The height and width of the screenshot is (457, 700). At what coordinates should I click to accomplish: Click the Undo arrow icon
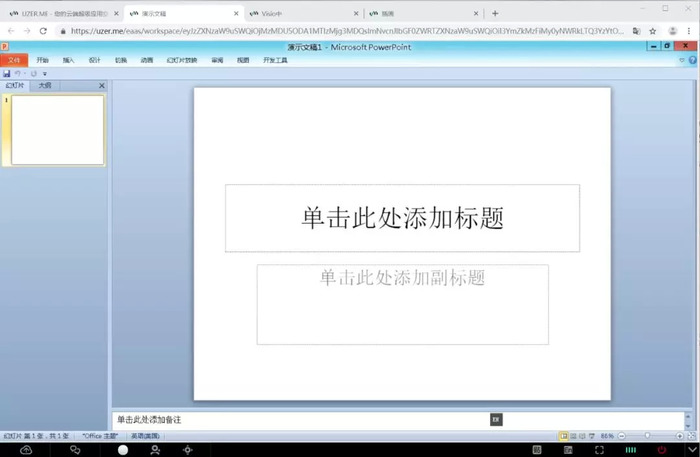click(17, 74)
